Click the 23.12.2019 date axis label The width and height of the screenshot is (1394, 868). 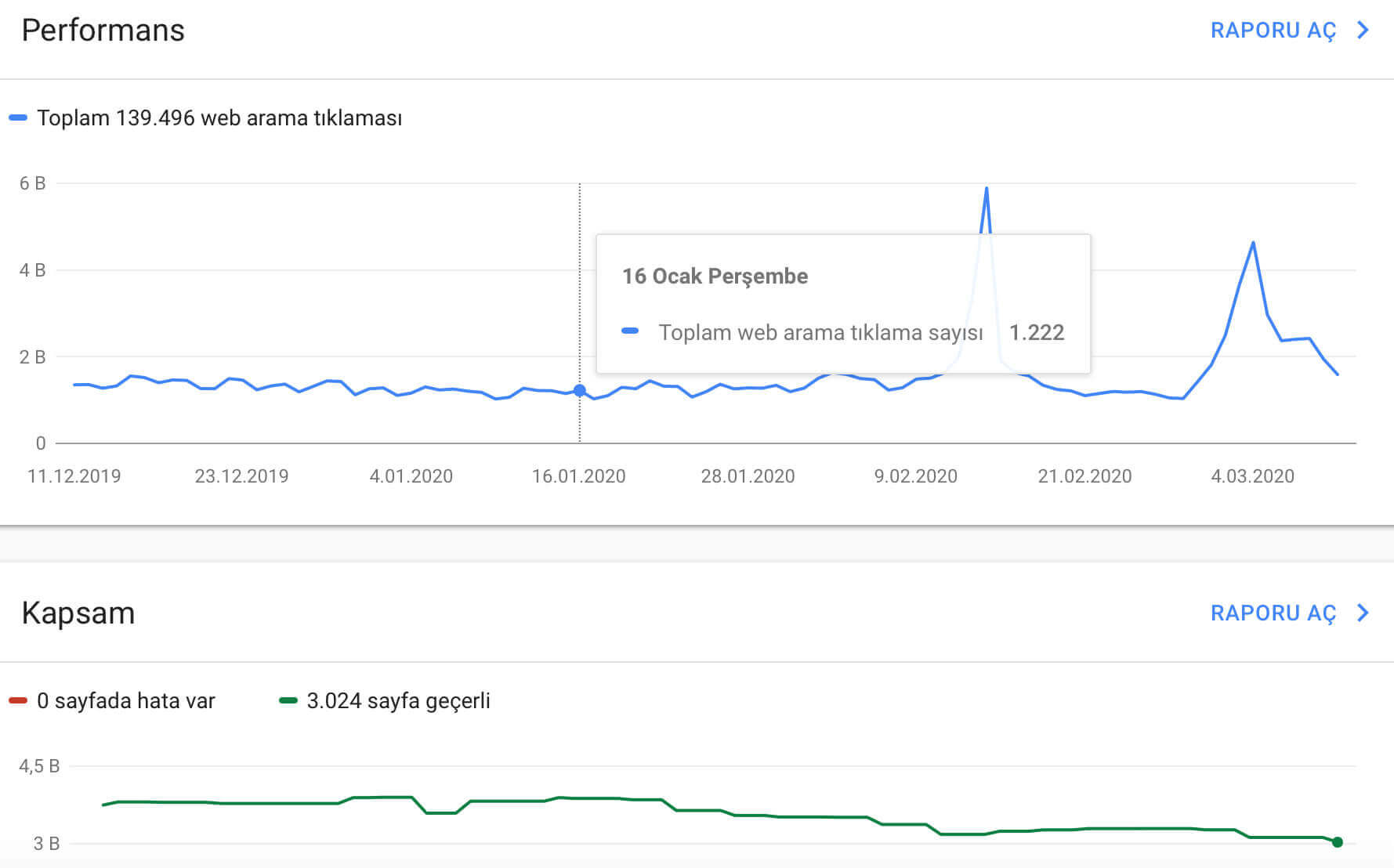[x=241, y=476]
